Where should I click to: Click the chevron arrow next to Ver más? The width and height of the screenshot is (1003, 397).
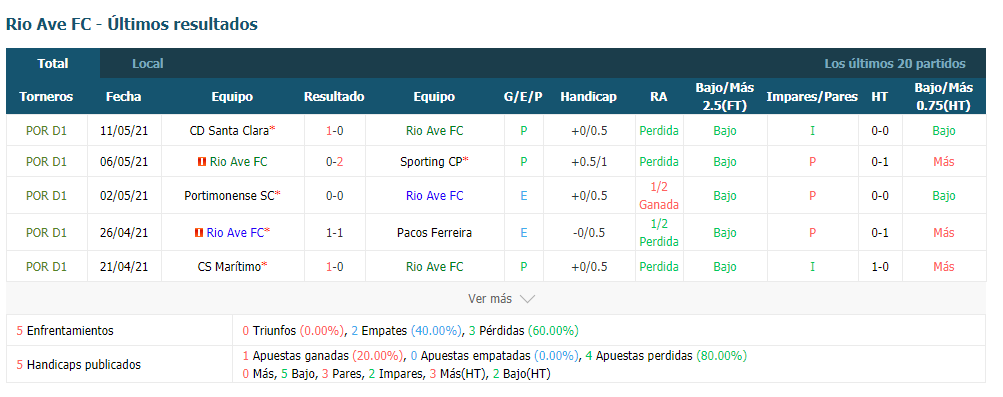point(527,299)
